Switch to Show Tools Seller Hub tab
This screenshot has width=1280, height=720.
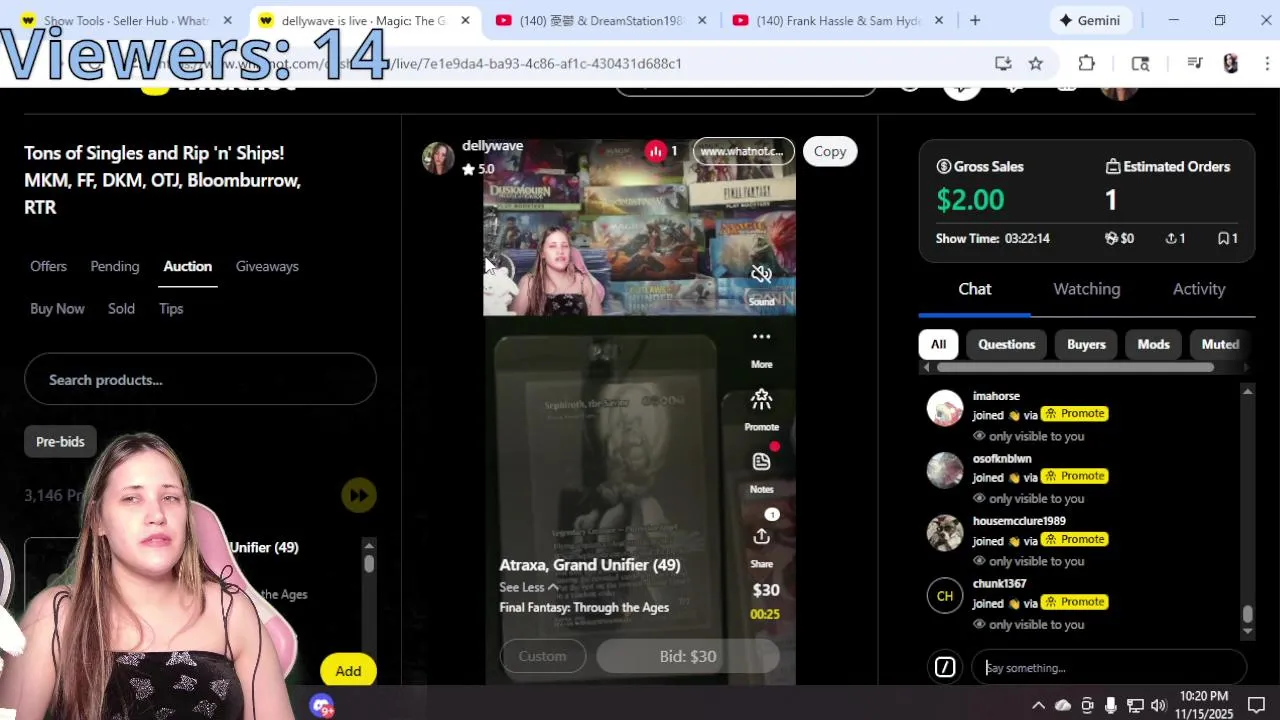[127, 20]
